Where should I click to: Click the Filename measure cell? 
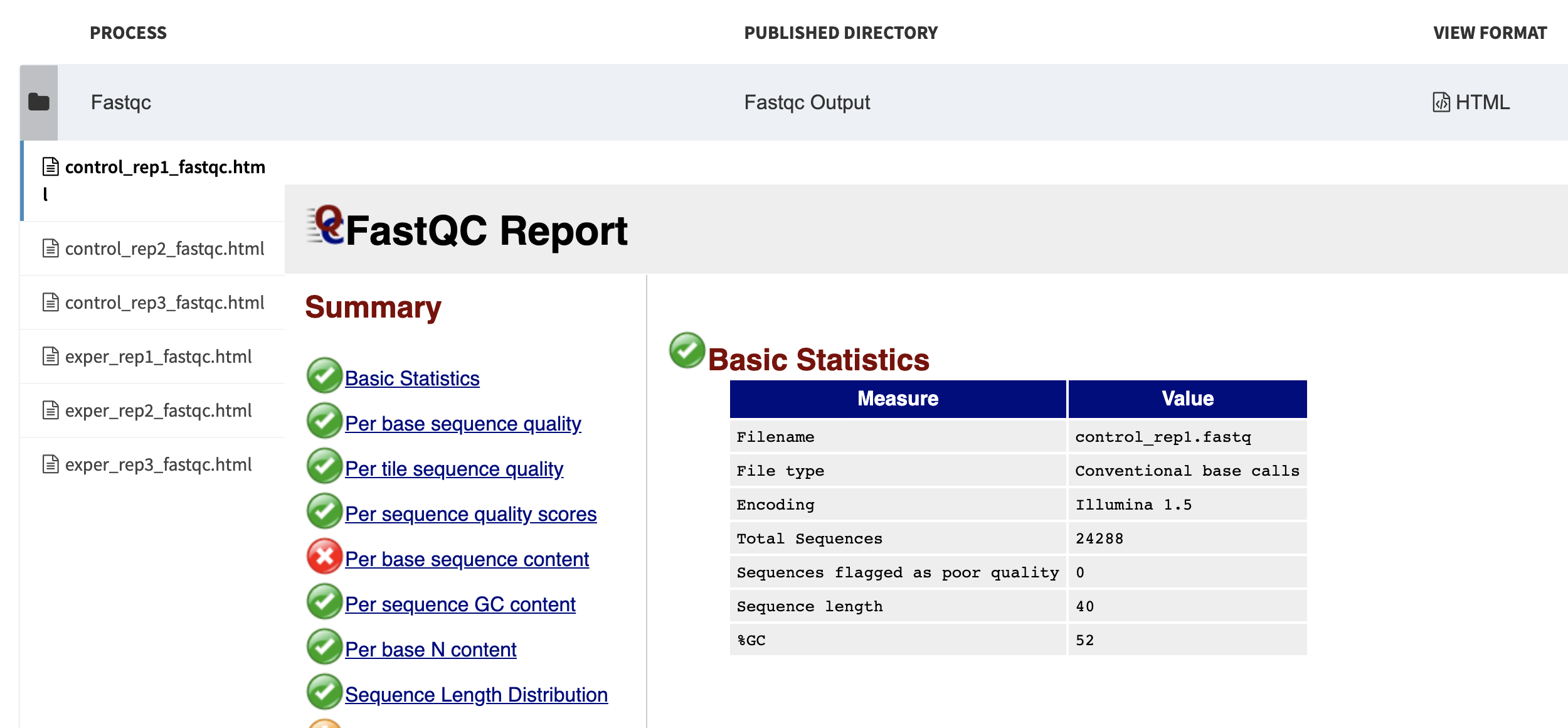pyautogui.click(x=898, y=437)
